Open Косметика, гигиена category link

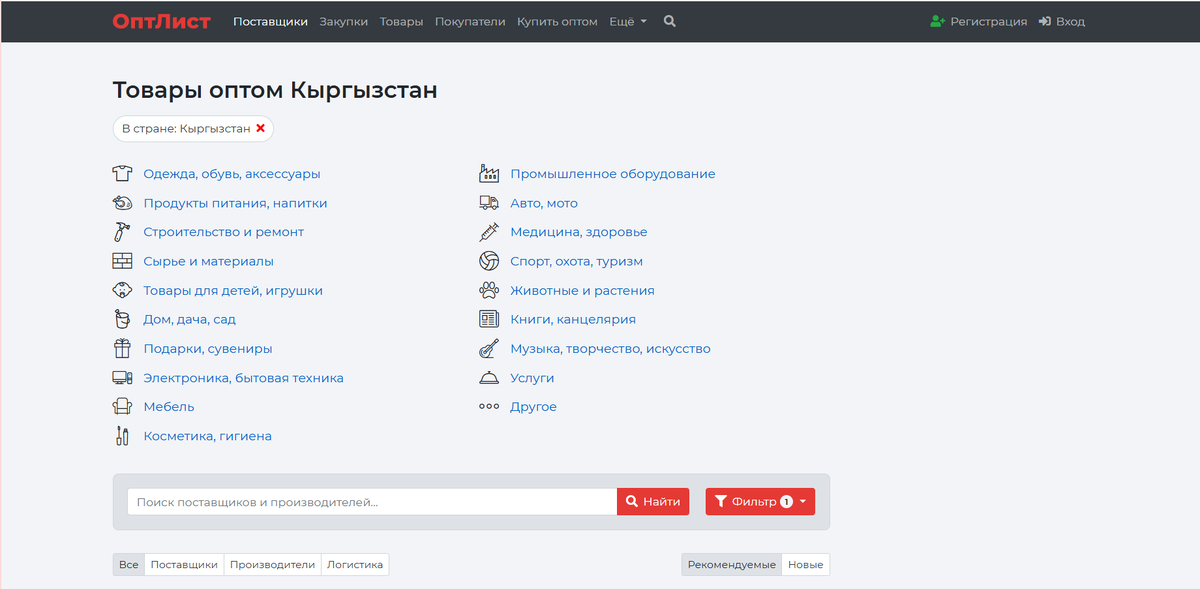click(207, 436)
